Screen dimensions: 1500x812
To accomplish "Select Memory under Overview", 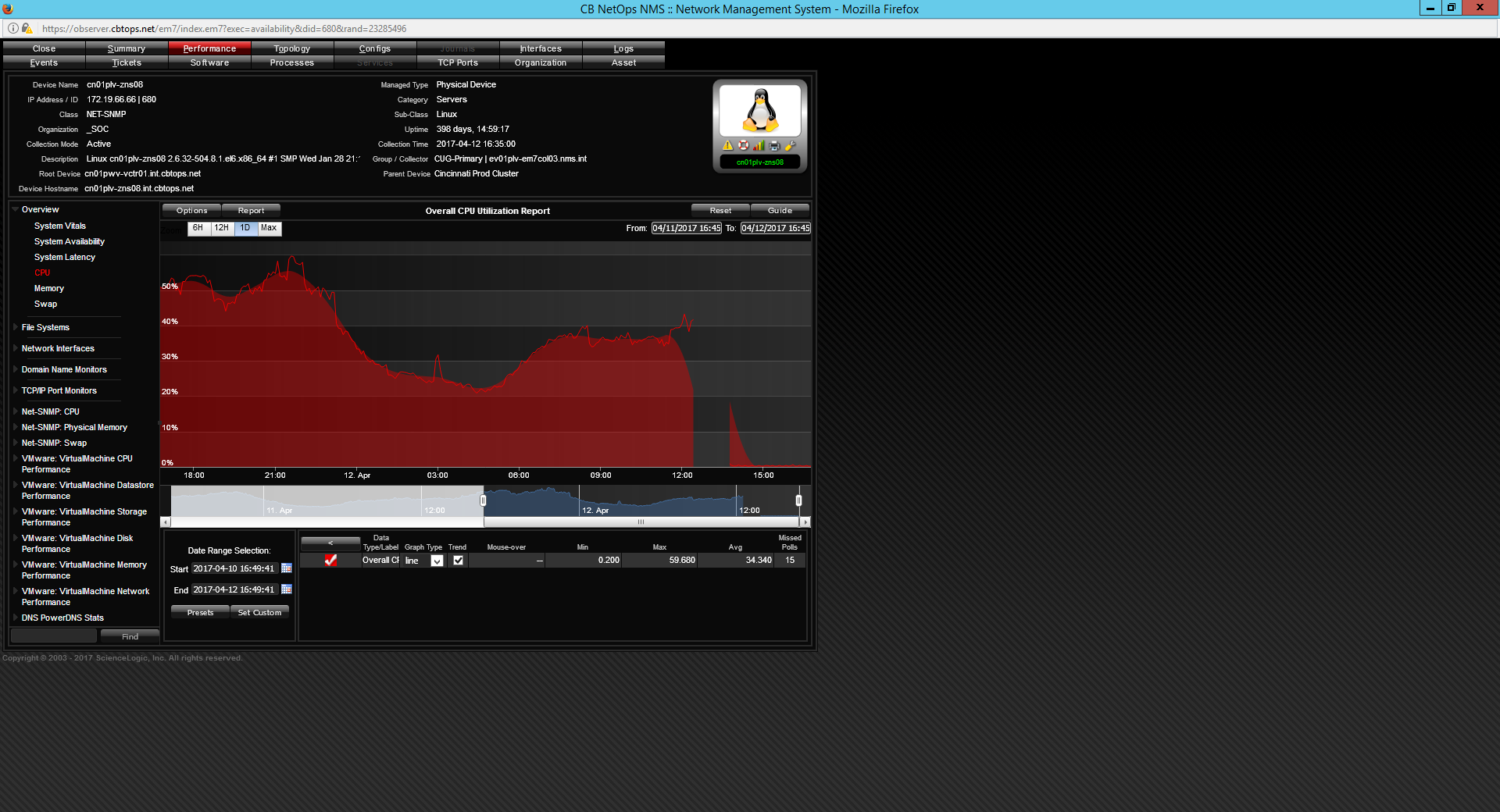I will pos(49,288).
